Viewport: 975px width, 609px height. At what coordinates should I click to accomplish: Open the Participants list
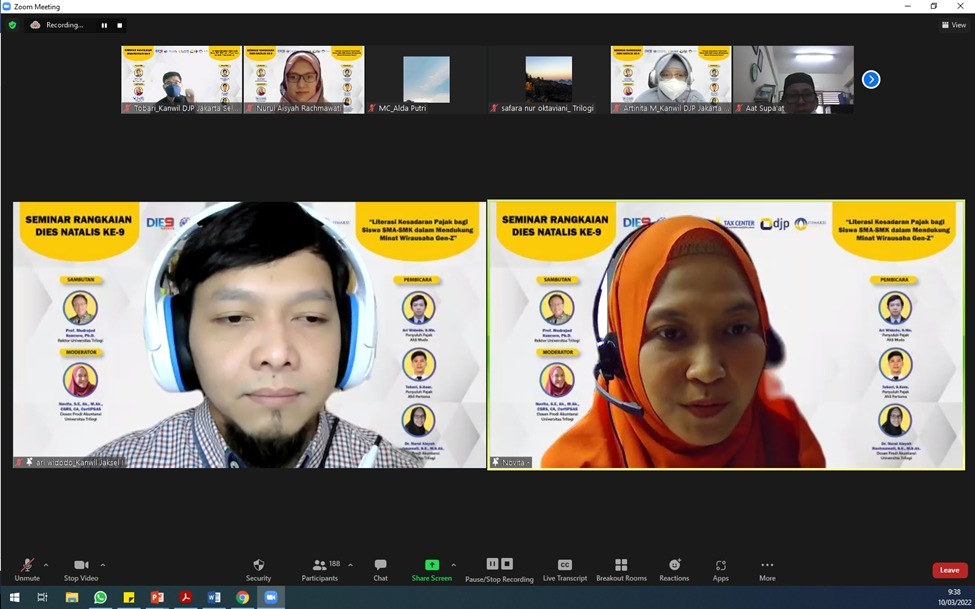(x=320, y=569)
